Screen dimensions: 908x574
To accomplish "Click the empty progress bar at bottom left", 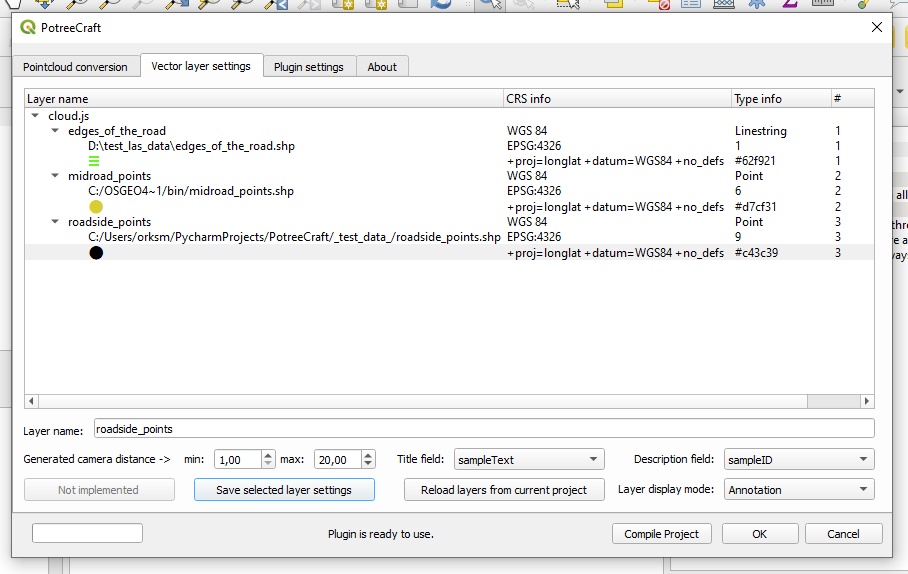I will coord(87,533).
